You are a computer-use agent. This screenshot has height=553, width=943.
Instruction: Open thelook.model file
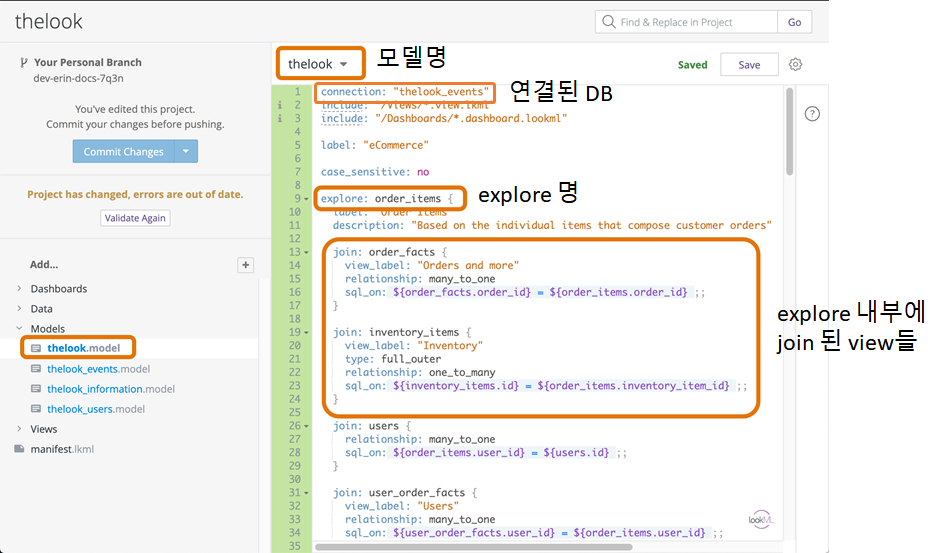pyautogui.click(x=84, y=348)
